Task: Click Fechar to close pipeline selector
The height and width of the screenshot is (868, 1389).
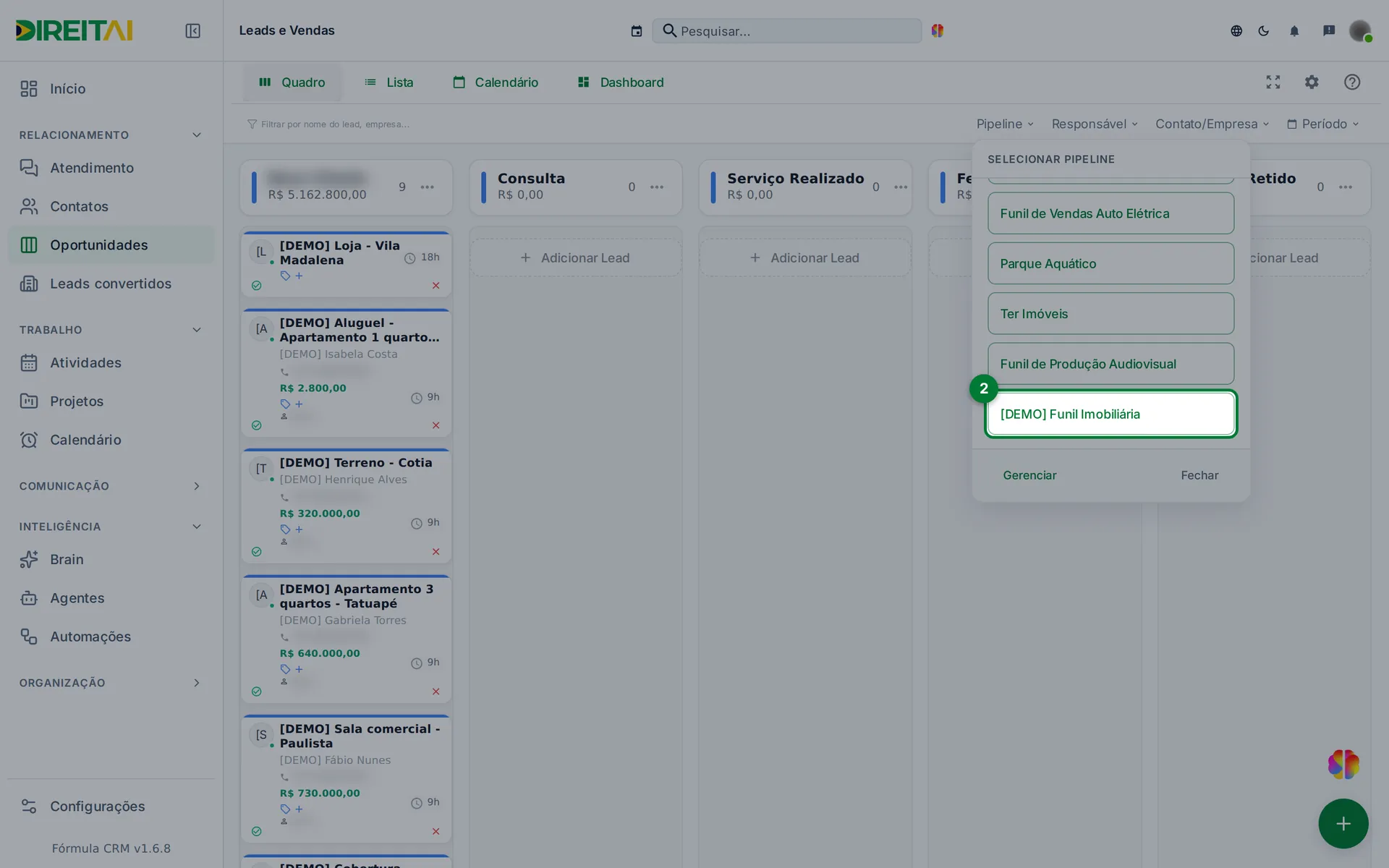Action: click(1199, 475)
